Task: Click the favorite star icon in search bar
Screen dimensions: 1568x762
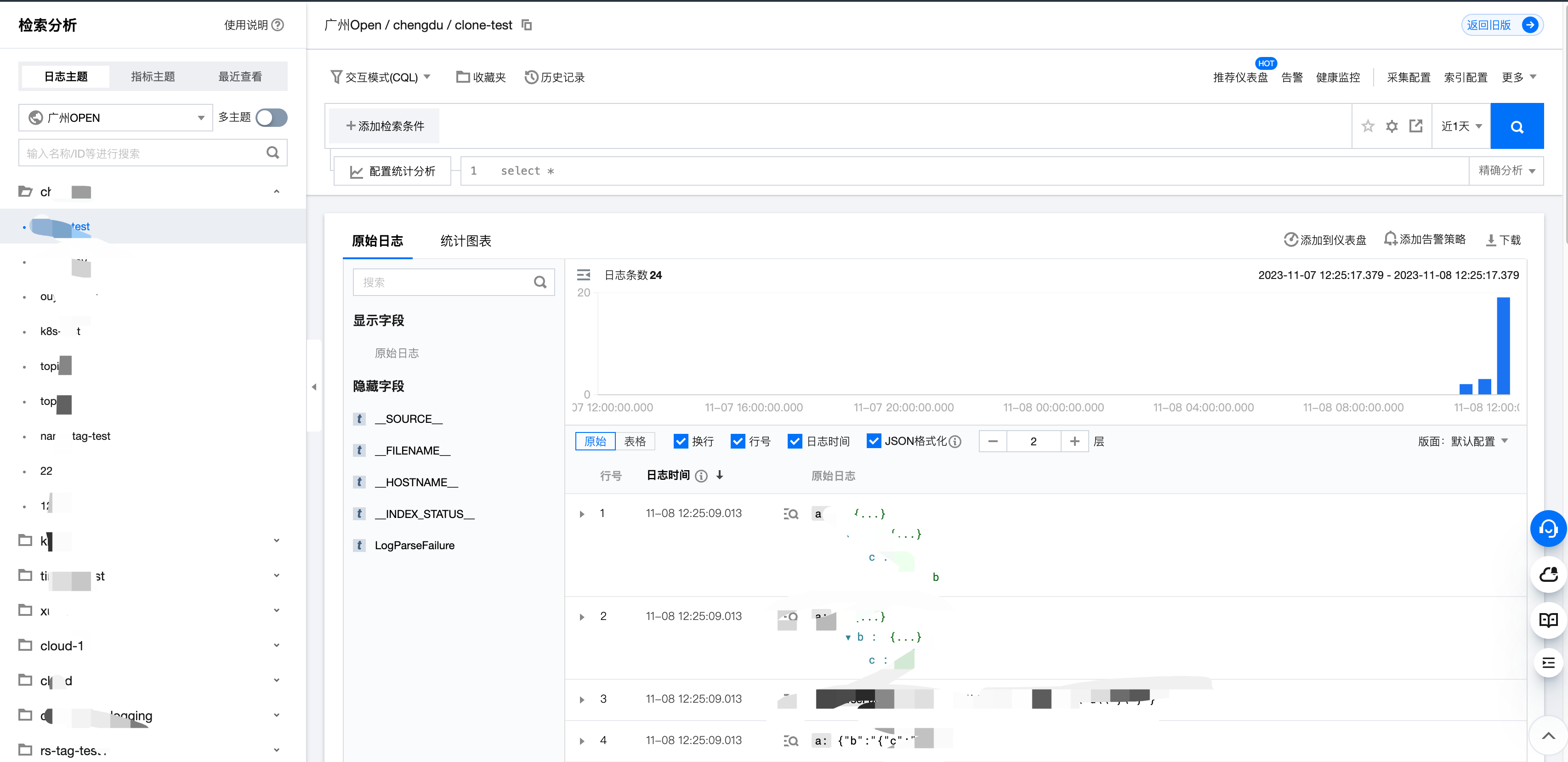Action: point(1368,126)
